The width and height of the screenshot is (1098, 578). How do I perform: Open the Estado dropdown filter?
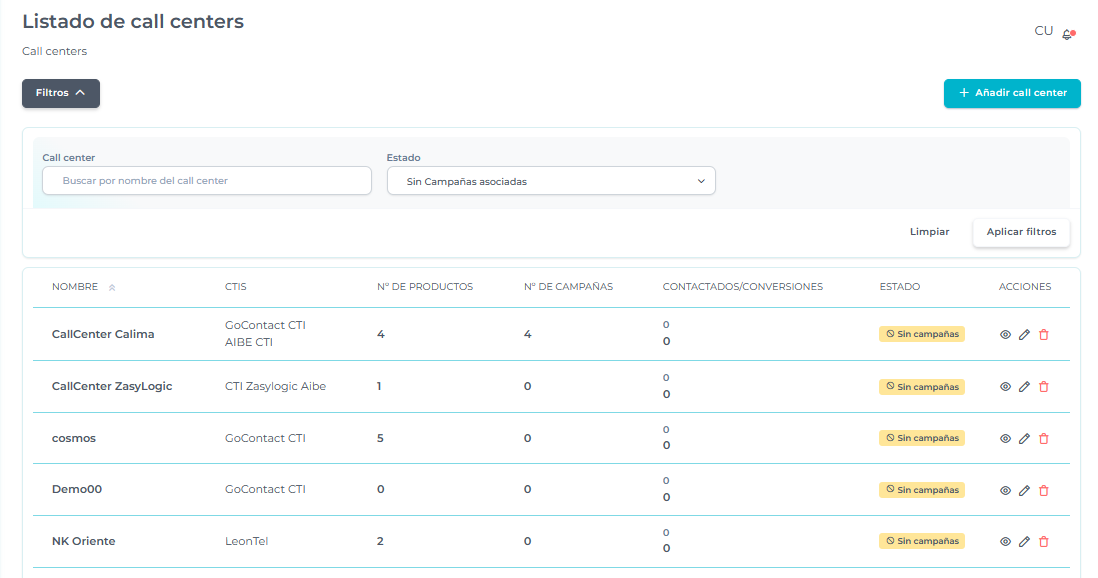[551, 181]
